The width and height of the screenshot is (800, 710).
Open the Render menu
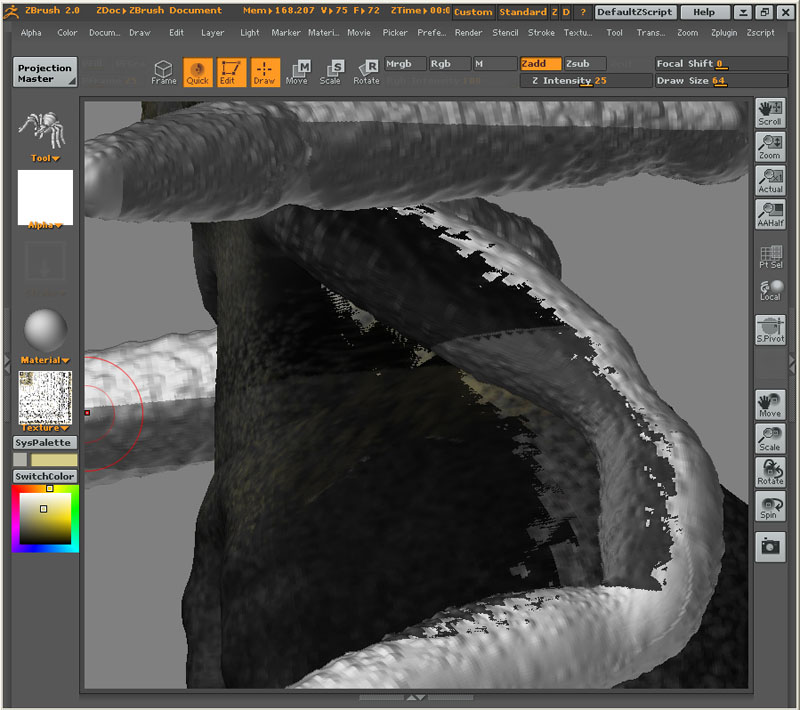click(x=468, y=33)
